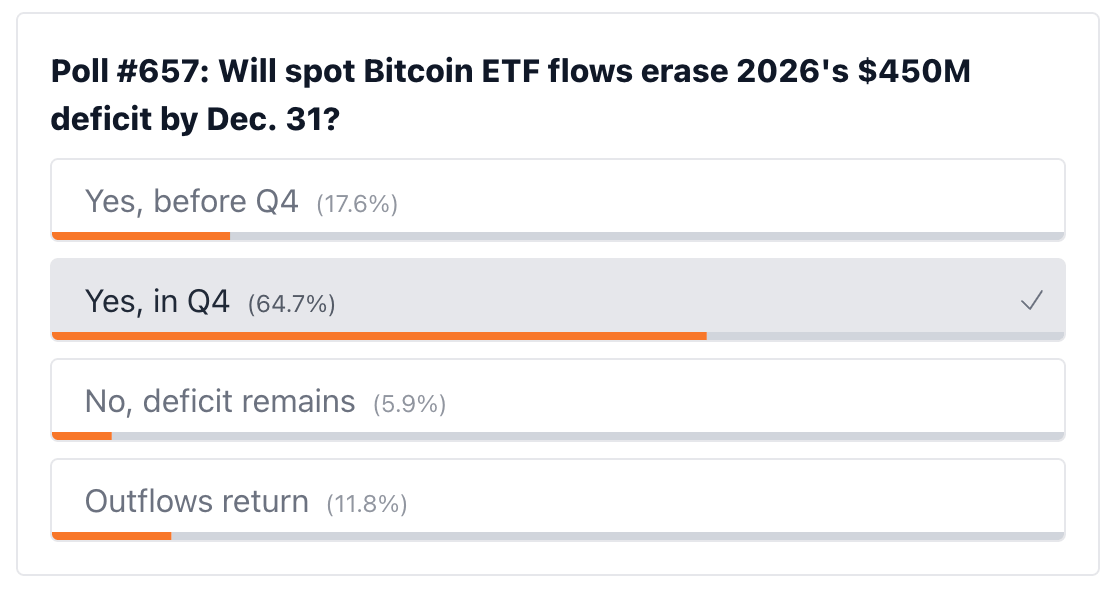Click the orange bar under "Yes, in Q4"

click(x=379, y=336)
